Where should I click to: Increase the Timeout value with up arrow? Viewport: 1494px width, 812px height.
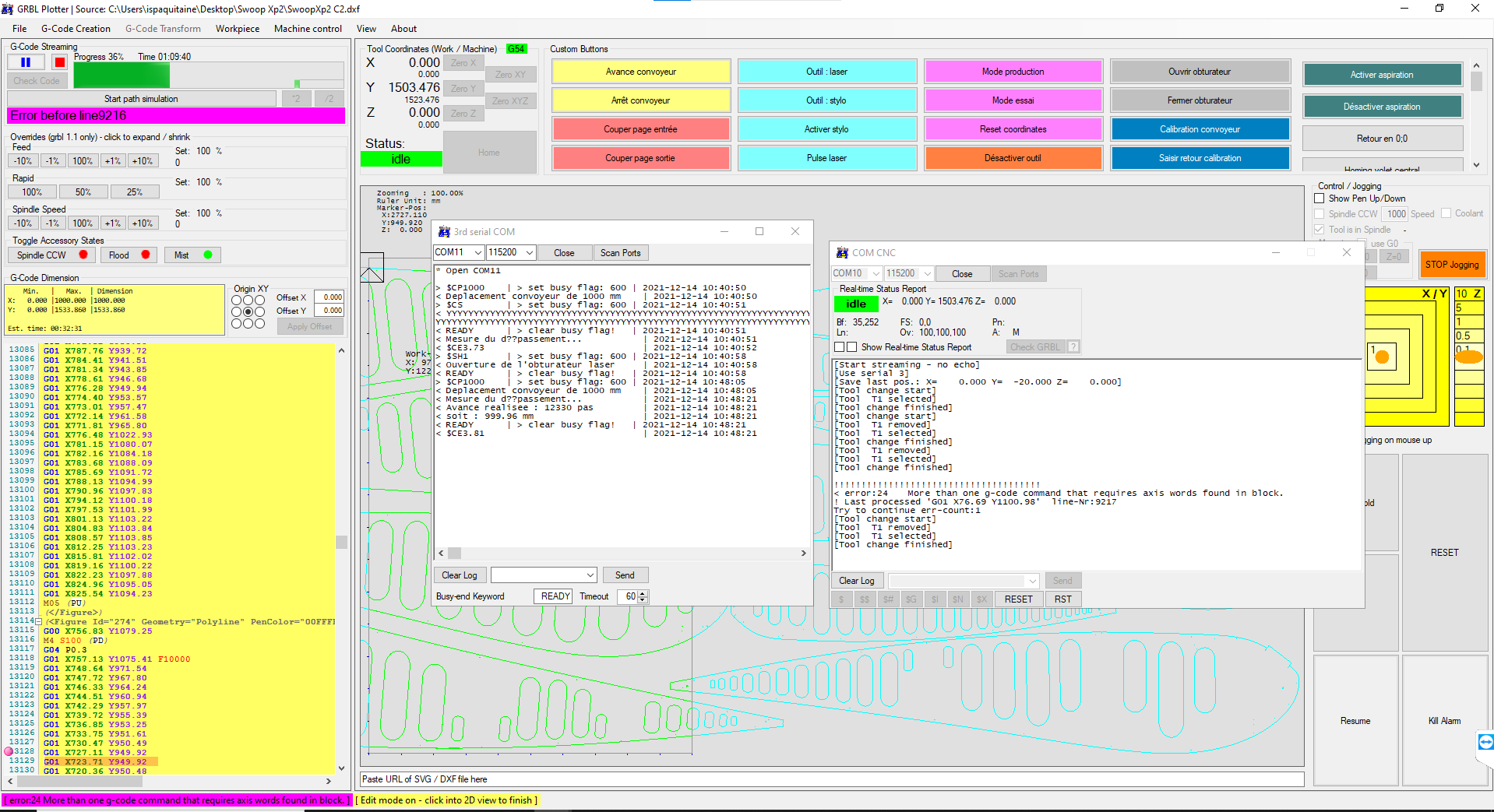tap(643, 593)
